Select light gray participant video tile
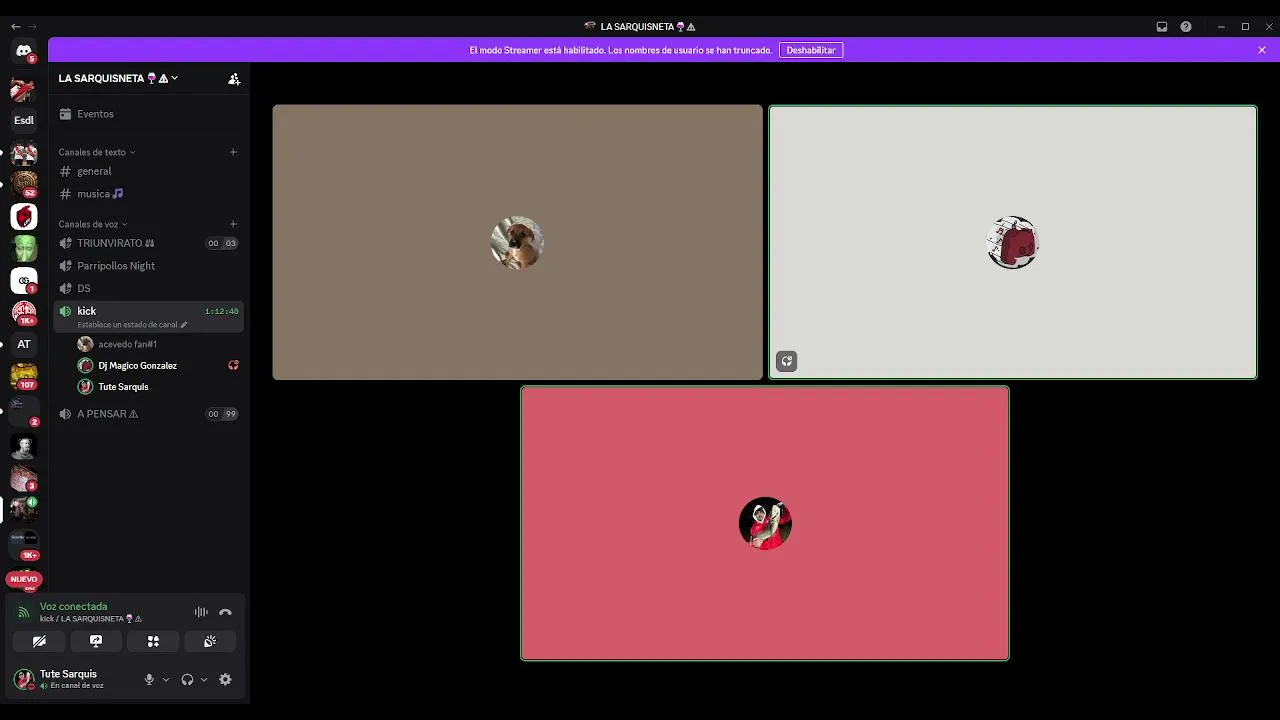 point(1013,242)
